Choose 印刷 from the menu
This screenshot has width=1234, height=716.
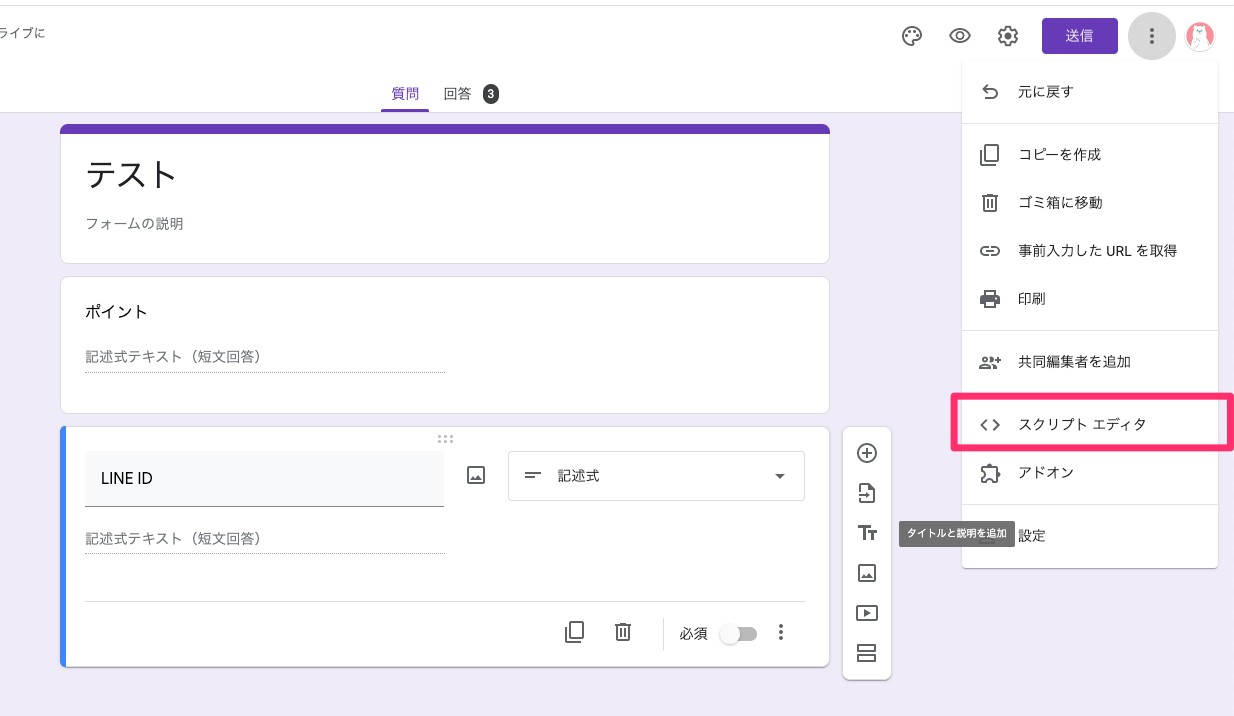point(1090,299)
